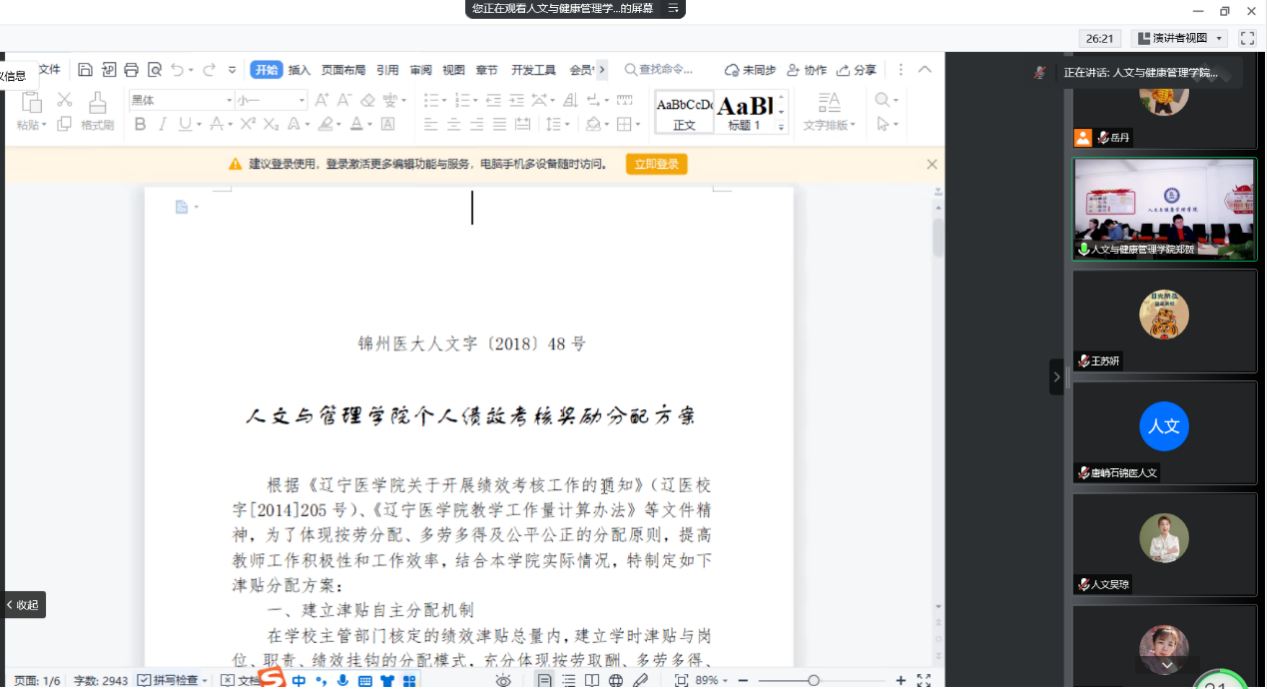
Task: Click the Cut scissors icon
Action: coord(65,99)
